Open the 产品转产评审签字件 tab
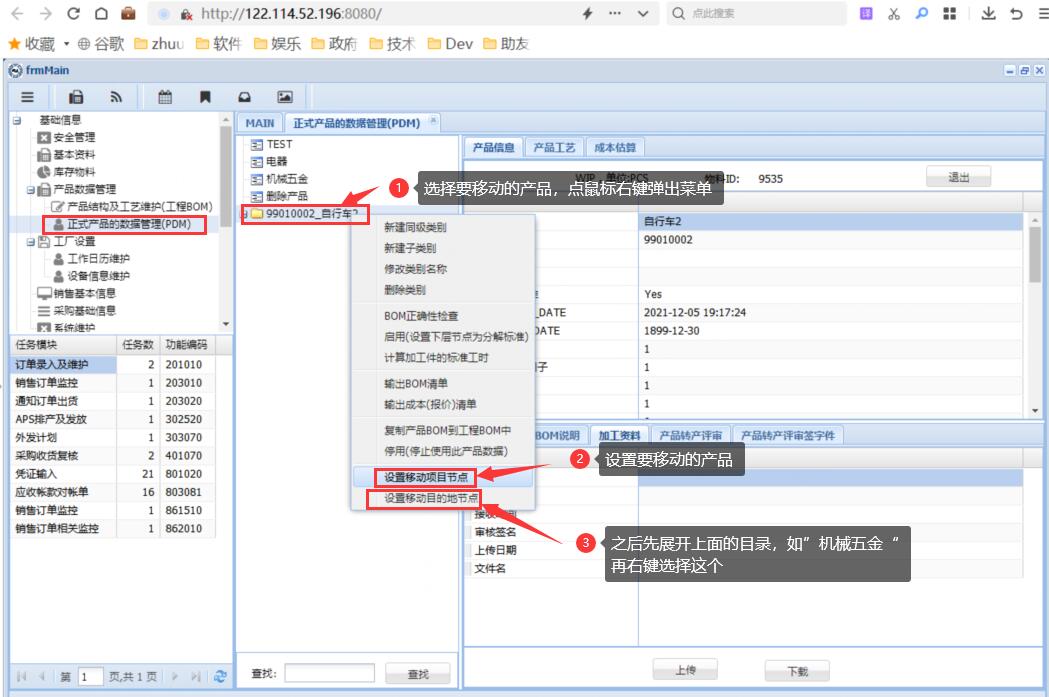Screen dimensions: 1049x697 tap(787, 435)
